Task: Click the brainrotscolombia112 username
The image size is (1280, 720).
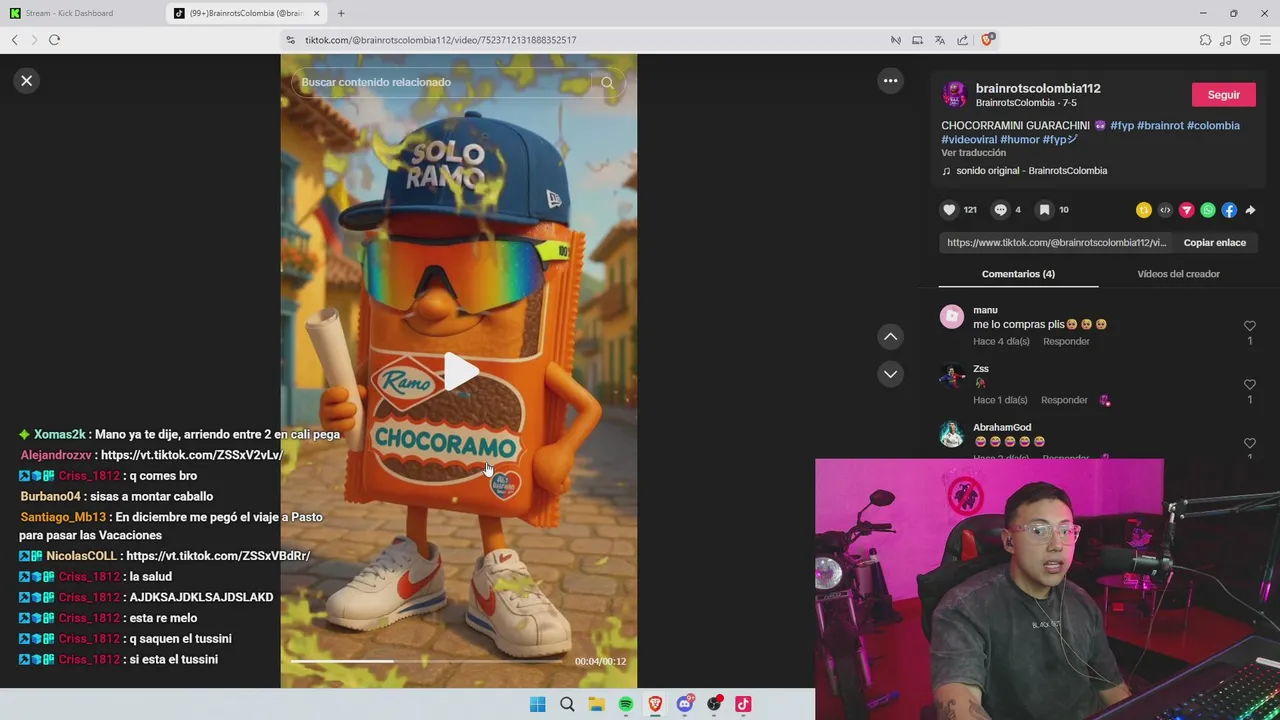Action: click(x=1038, y=88)
